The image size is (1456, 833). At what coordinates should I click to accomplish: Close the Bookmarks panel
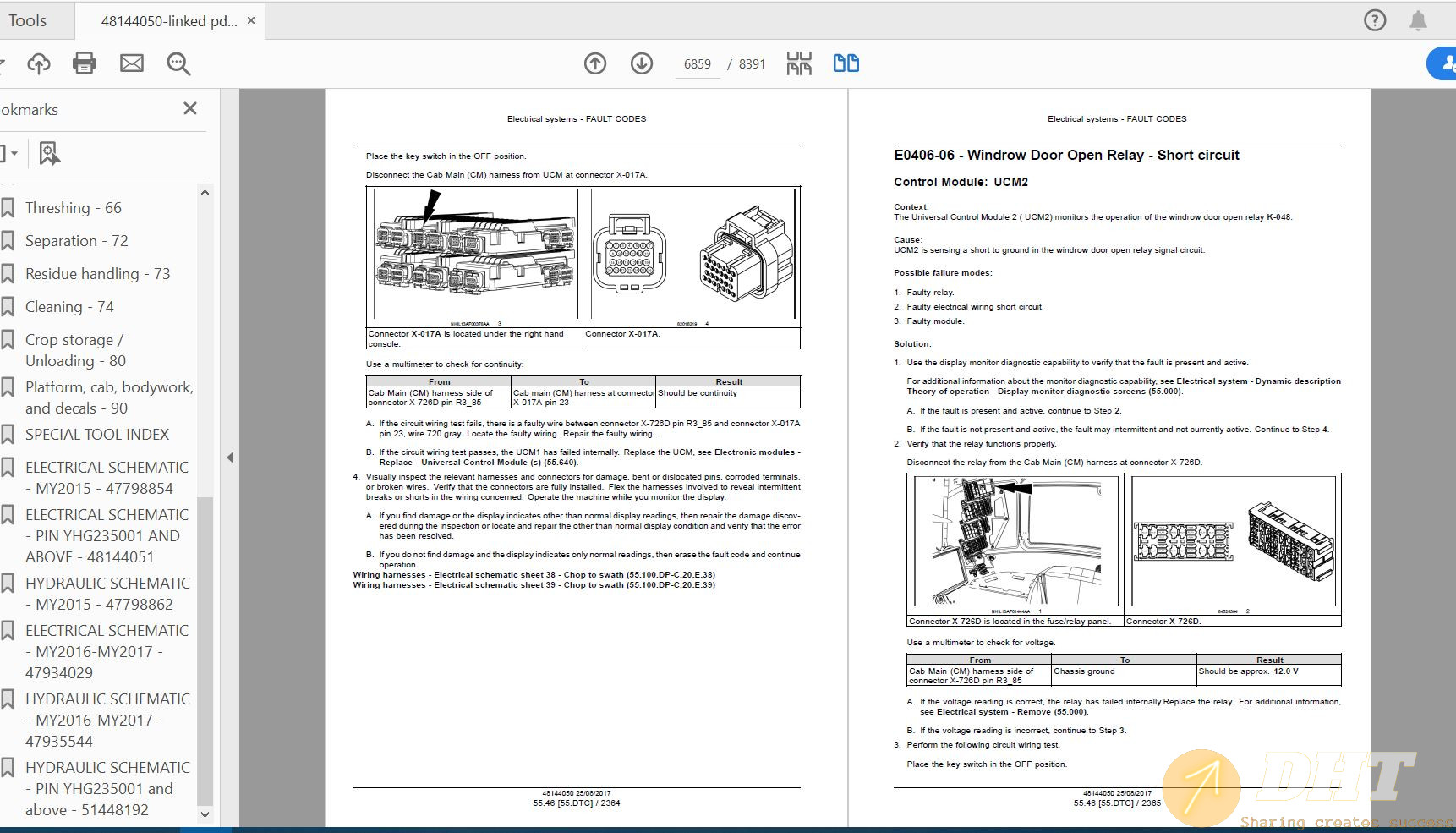point(190,108)
